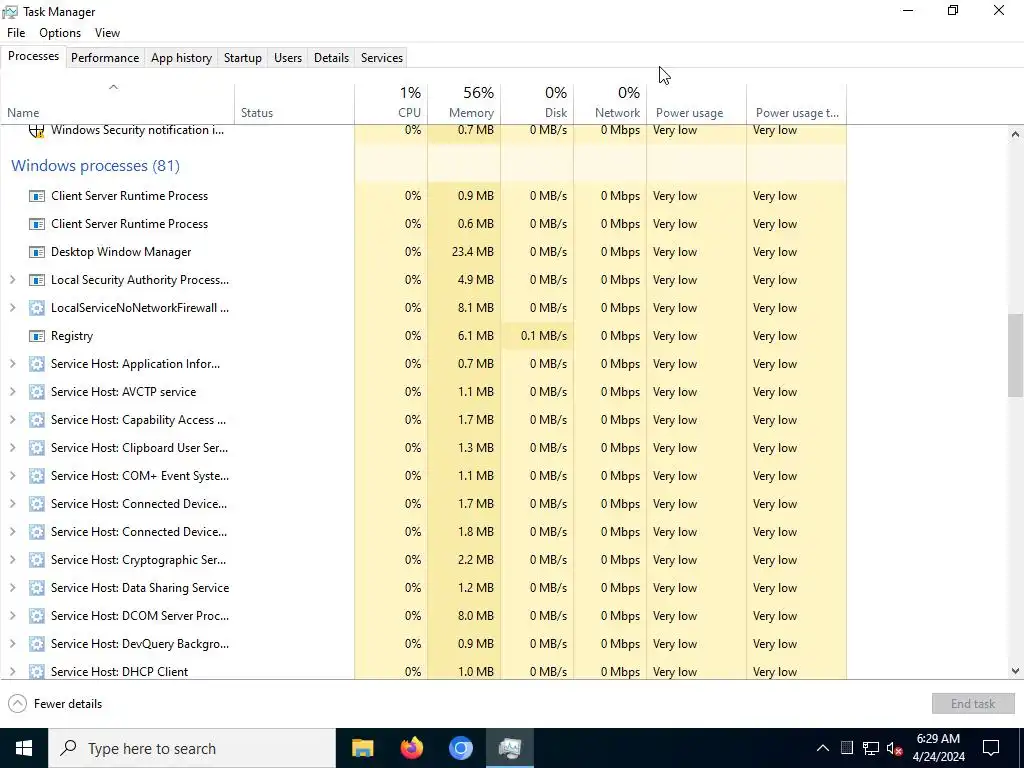Image resolution: width=1024 pixels, height=768 pixels.
Task: Open the File menu
Action: point(16,33)
